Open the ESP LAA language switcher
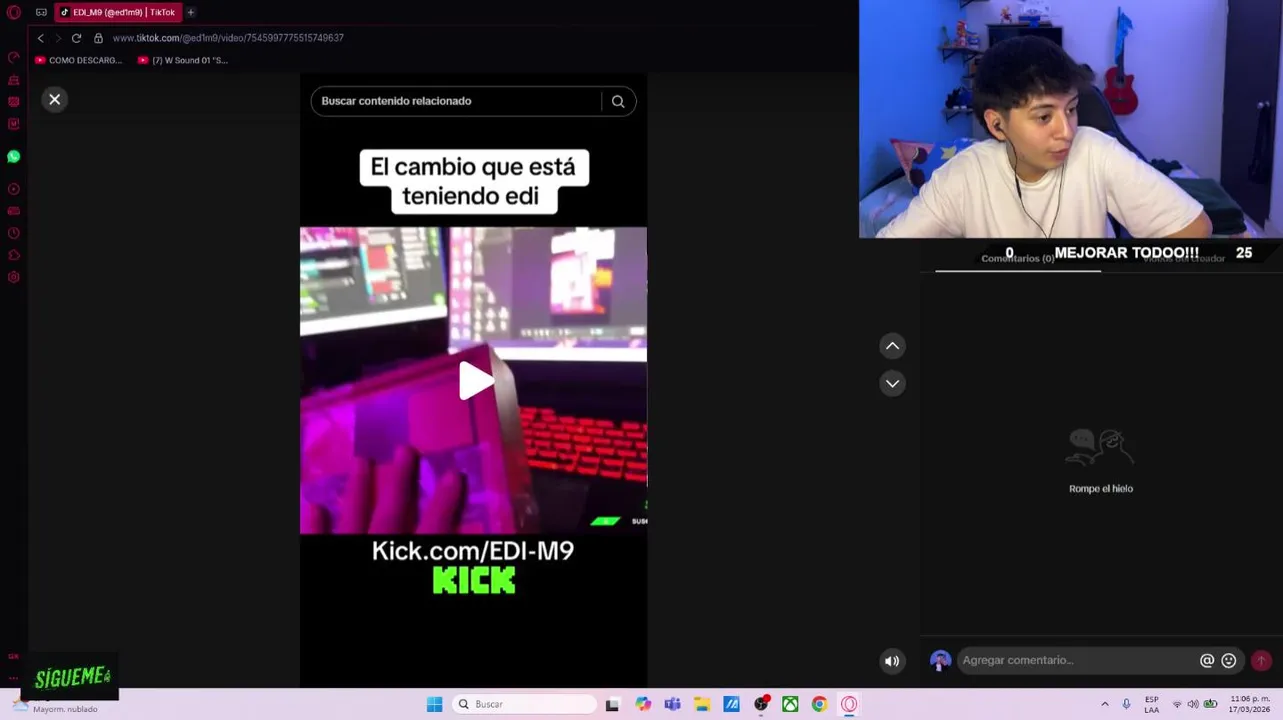The width and height of the screenshot is (1283, 720). [x=1152, y=704]
